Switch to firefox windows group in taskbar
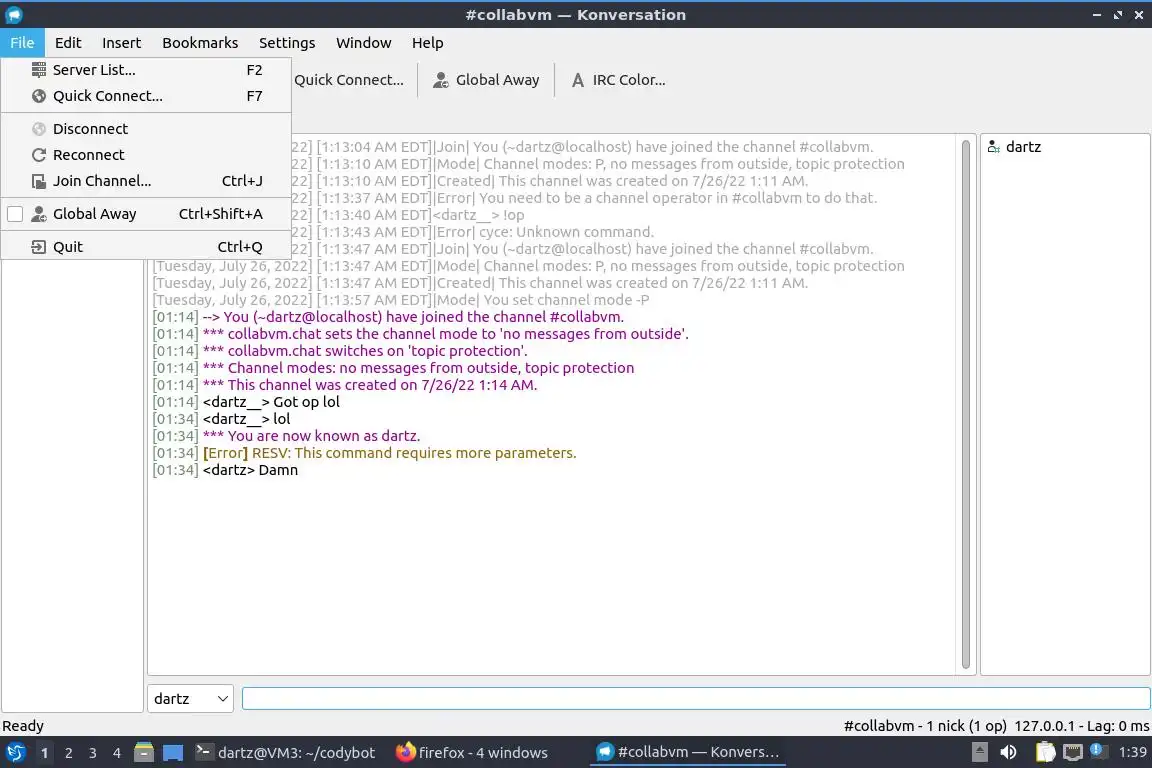Image resolution: width=1152 pixels, height=768 pixels. click(472, 753)
